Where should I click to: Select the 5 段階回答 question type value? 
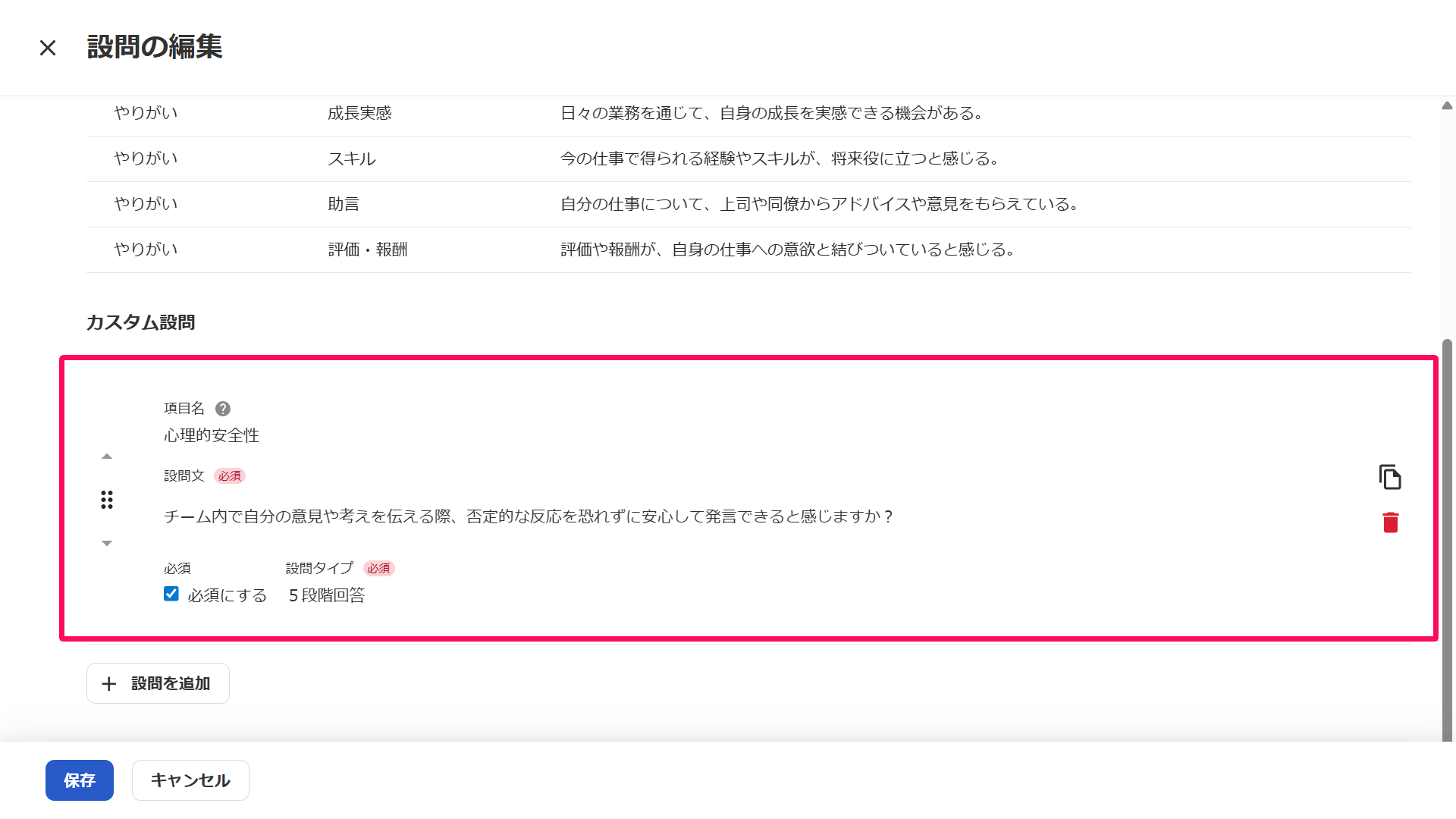pos(327,595)
